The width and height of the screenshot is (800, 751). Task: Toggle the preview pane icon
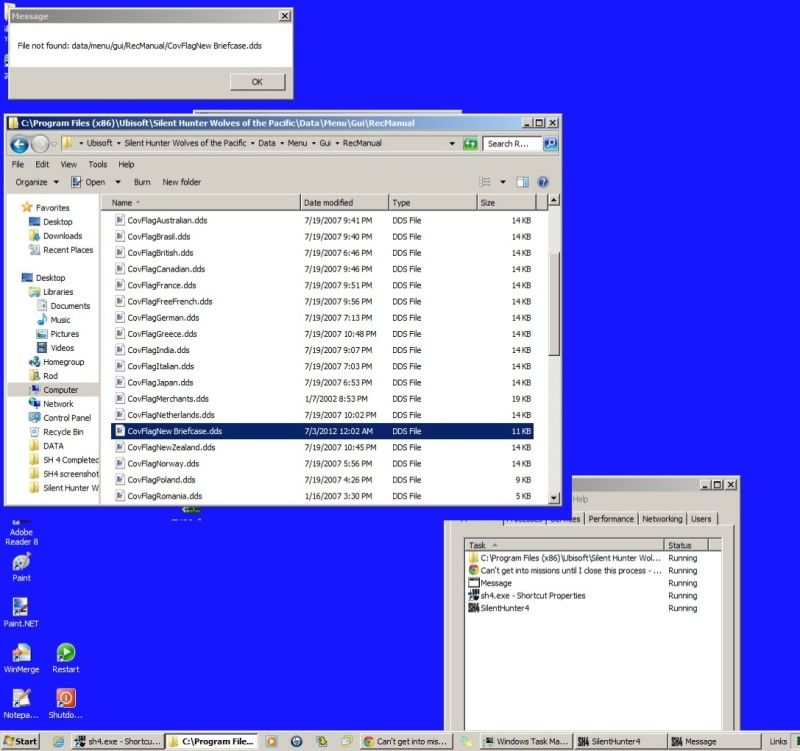click(x=522, y=182)
